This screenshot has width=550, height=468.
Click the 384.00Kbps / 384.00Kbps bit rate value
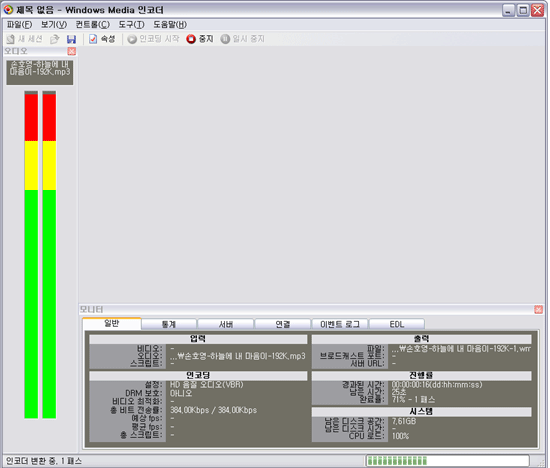coord(213,410)
